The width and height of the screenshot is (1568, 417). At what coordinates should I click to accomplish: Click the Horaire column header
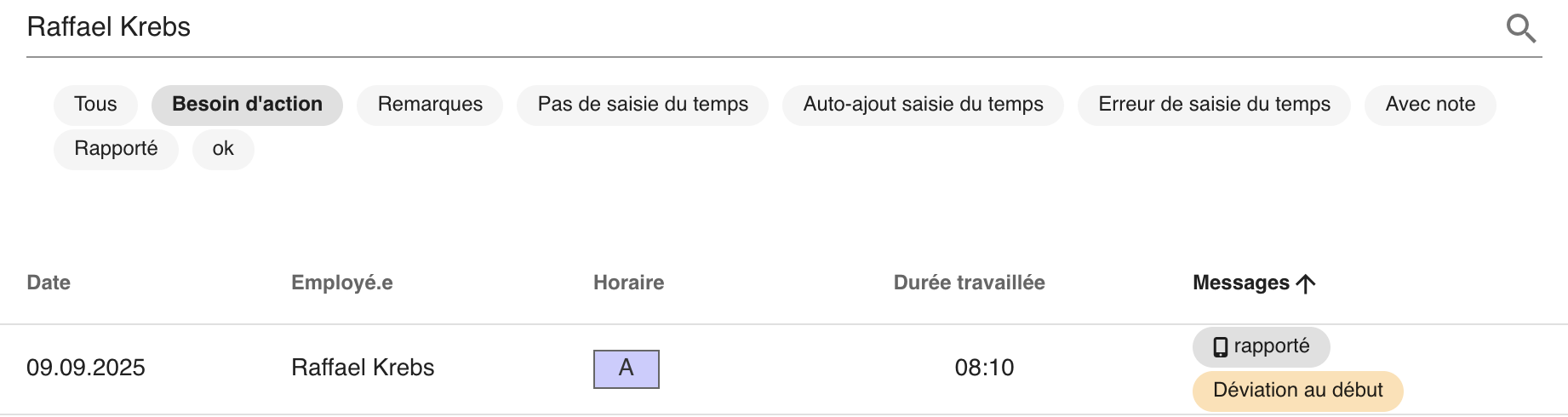click(628, 283)
